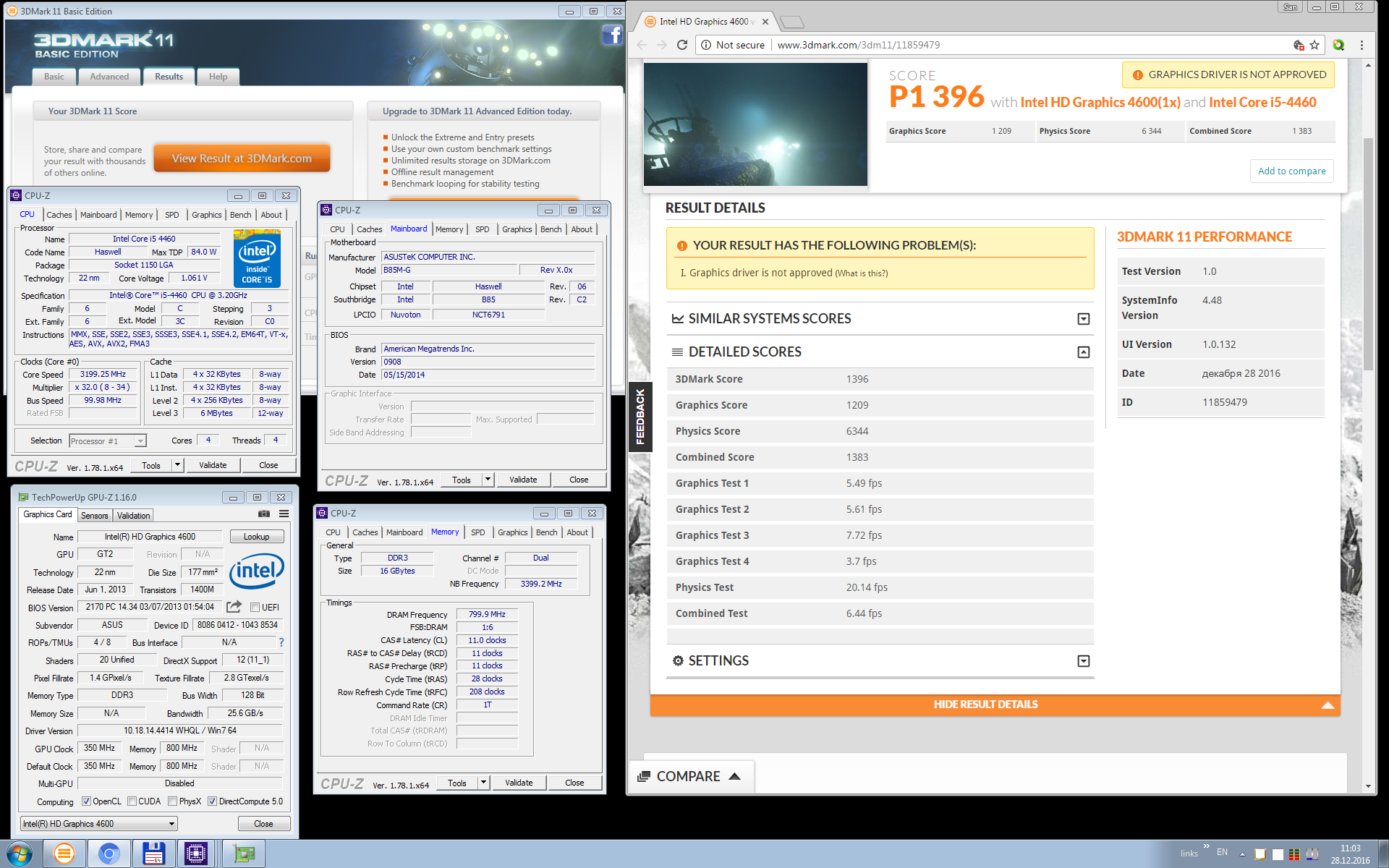Click the red-black bars tray icon
The image size is (1389, 868).
[x=1294, y=854]
